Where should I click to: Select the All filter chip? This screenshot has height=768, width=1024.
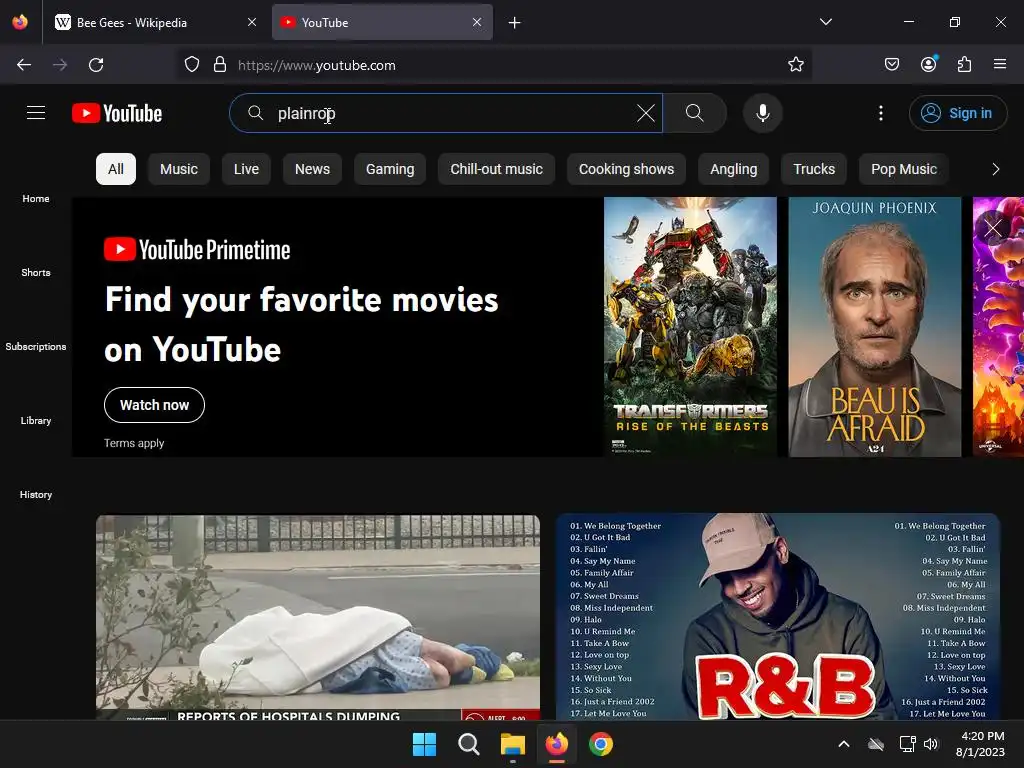click(x=116, y=169)
